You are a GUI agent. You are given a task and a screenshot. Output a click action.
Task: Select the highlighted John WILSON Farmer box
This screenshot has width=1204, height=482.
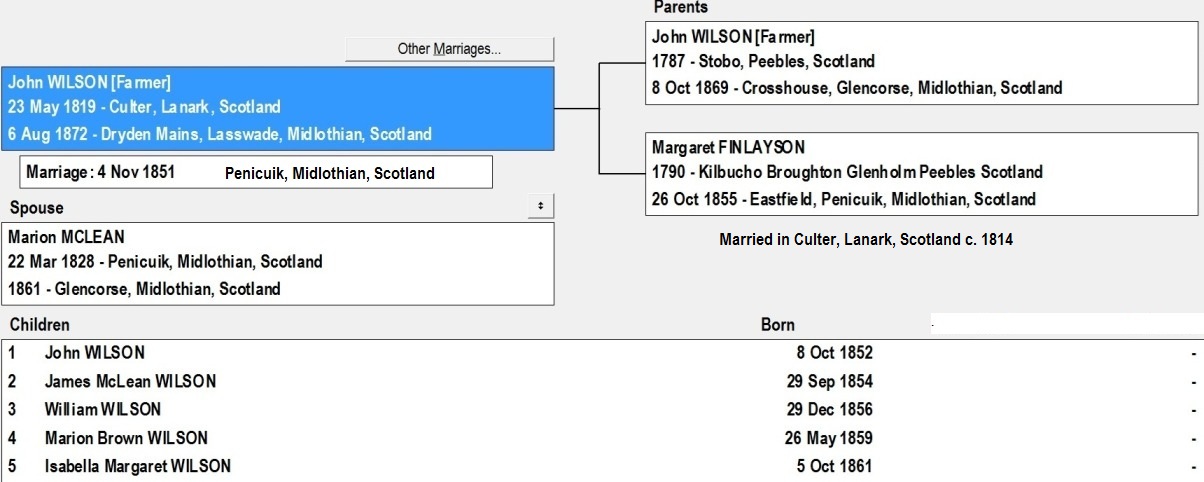(x=276, y=108)
